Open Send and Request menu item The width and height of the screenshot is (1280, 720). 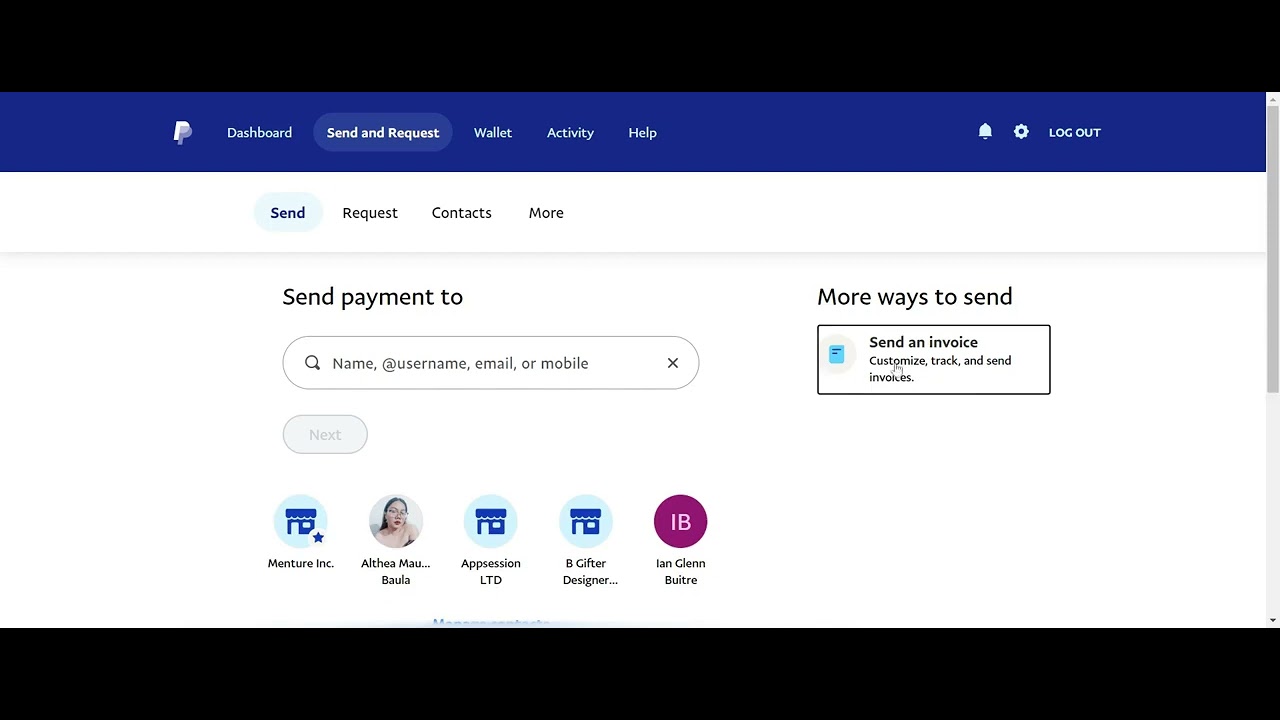tap(383, 132)
